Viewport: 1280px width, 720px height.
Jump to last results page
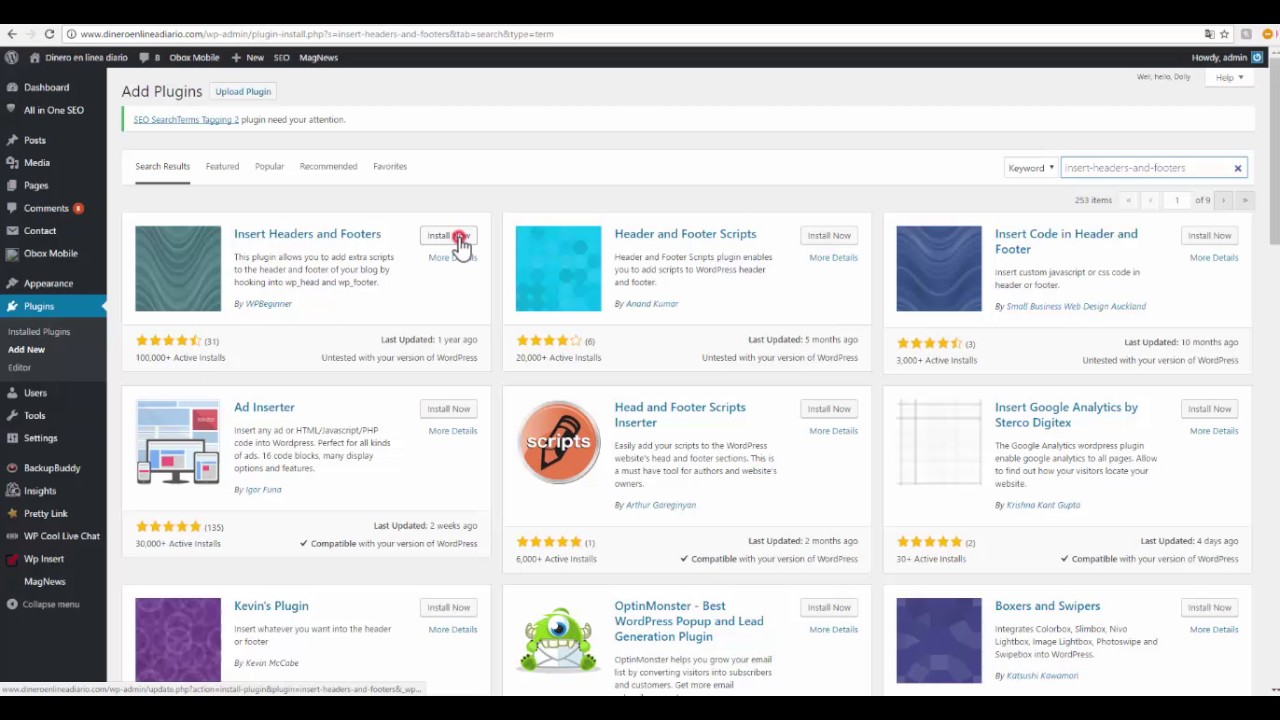click(1244, 200)
